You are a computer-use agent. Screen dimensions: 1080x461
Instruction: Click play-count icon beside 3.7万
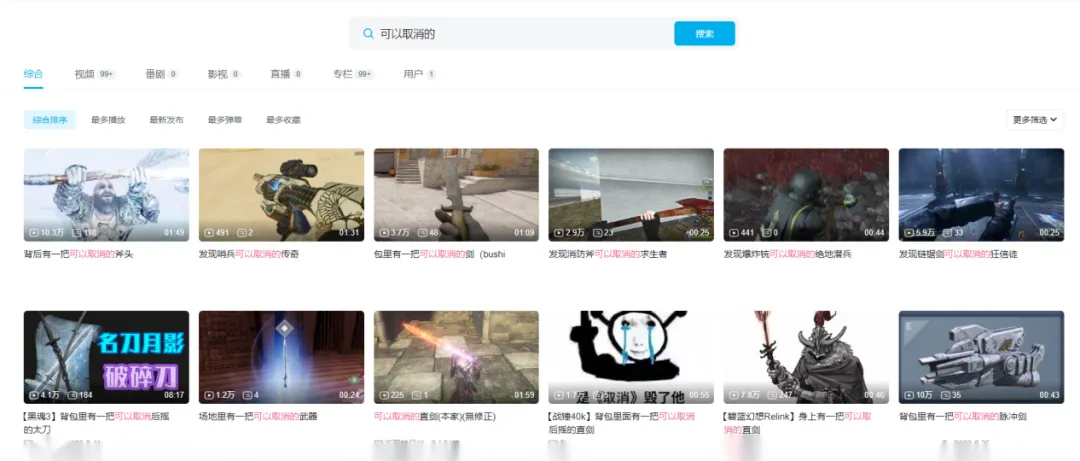tap(384, 233)
